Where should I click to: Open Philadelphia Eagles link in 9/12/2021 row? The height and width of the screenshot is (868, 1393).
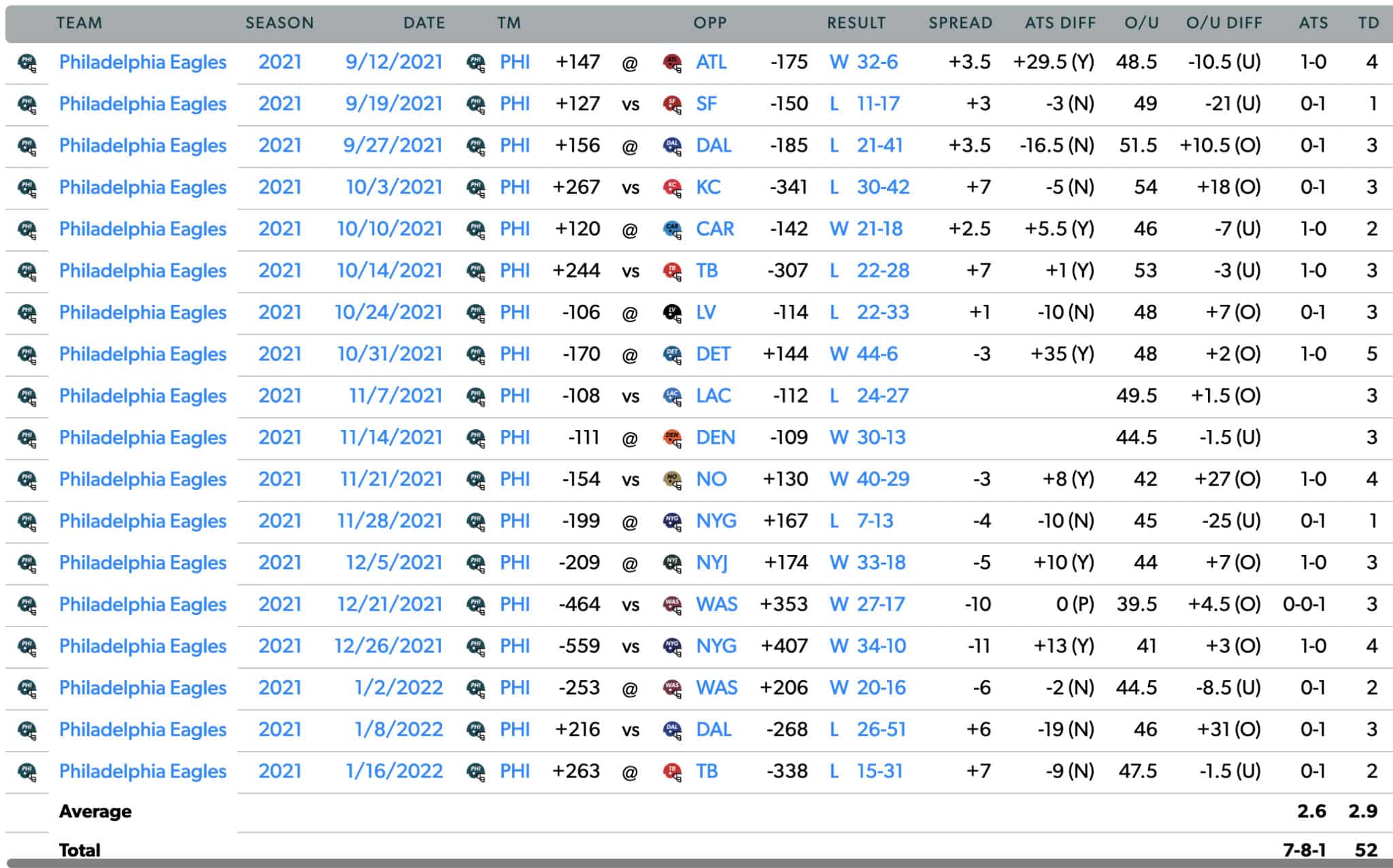tap(142, 62)
